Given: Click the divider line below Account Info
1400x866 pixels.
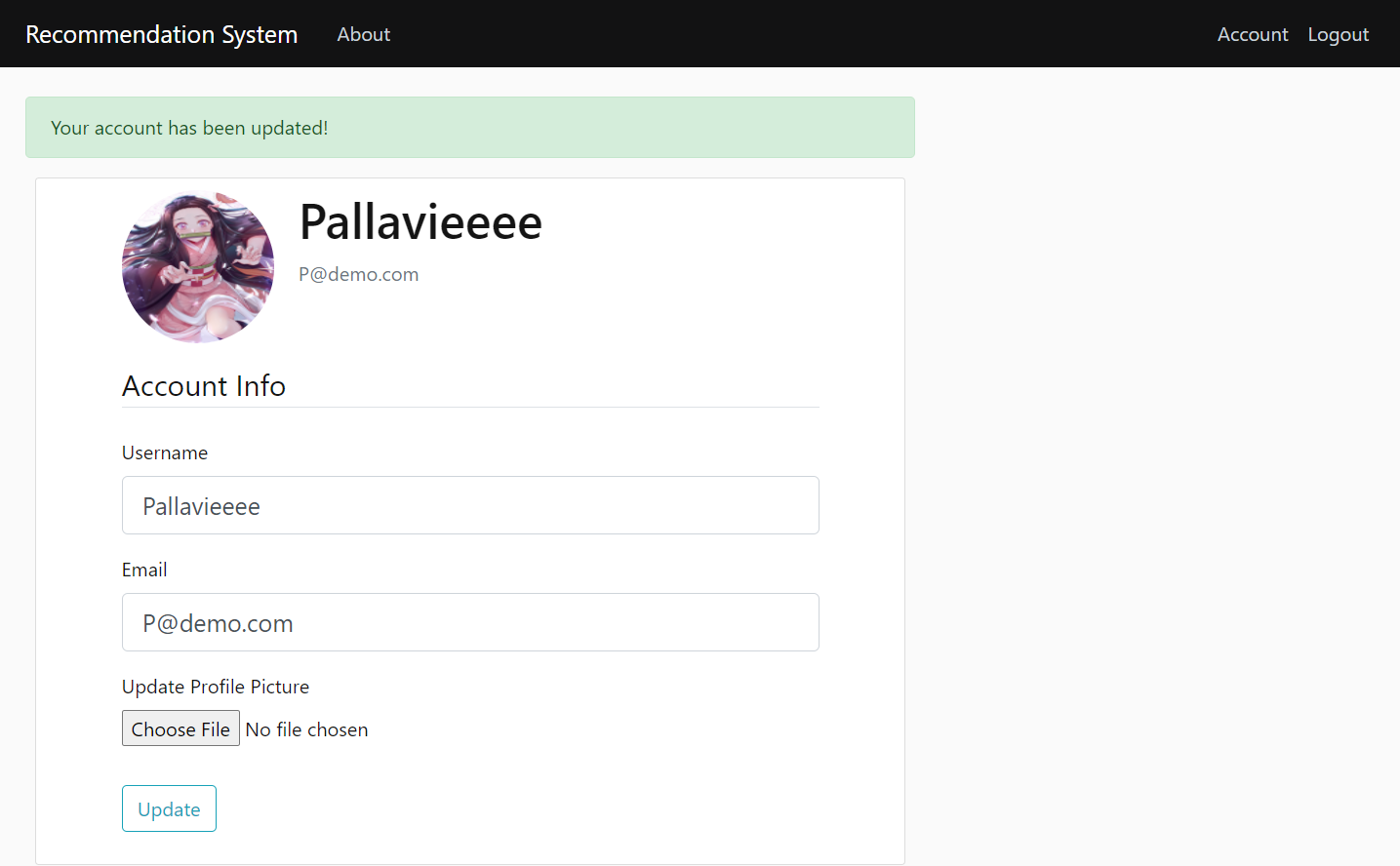Looking at the screenshot, I should [x=470, y=407].
